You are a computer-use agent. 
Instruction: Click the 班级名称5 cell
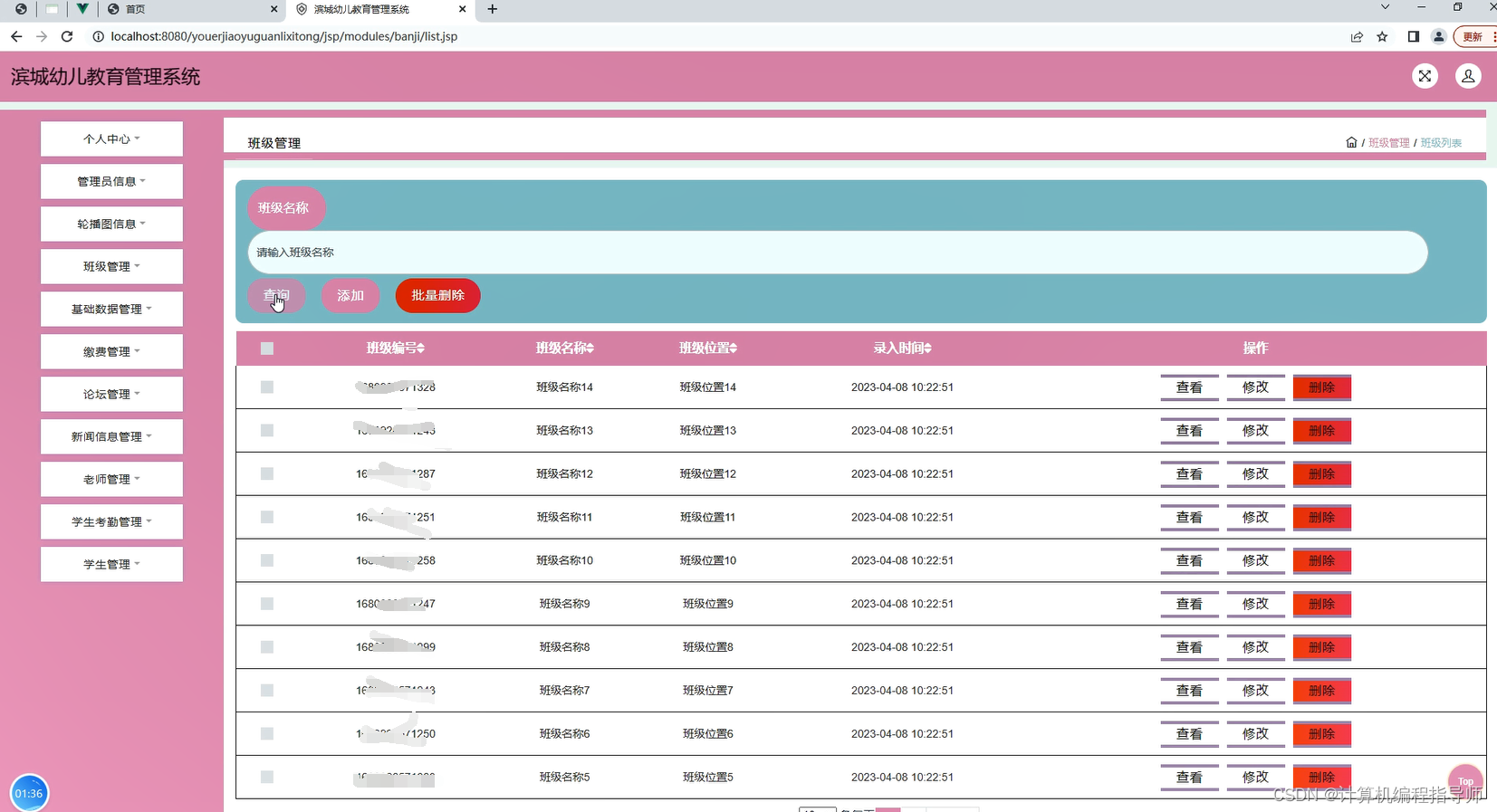click(x=564, y=777)
